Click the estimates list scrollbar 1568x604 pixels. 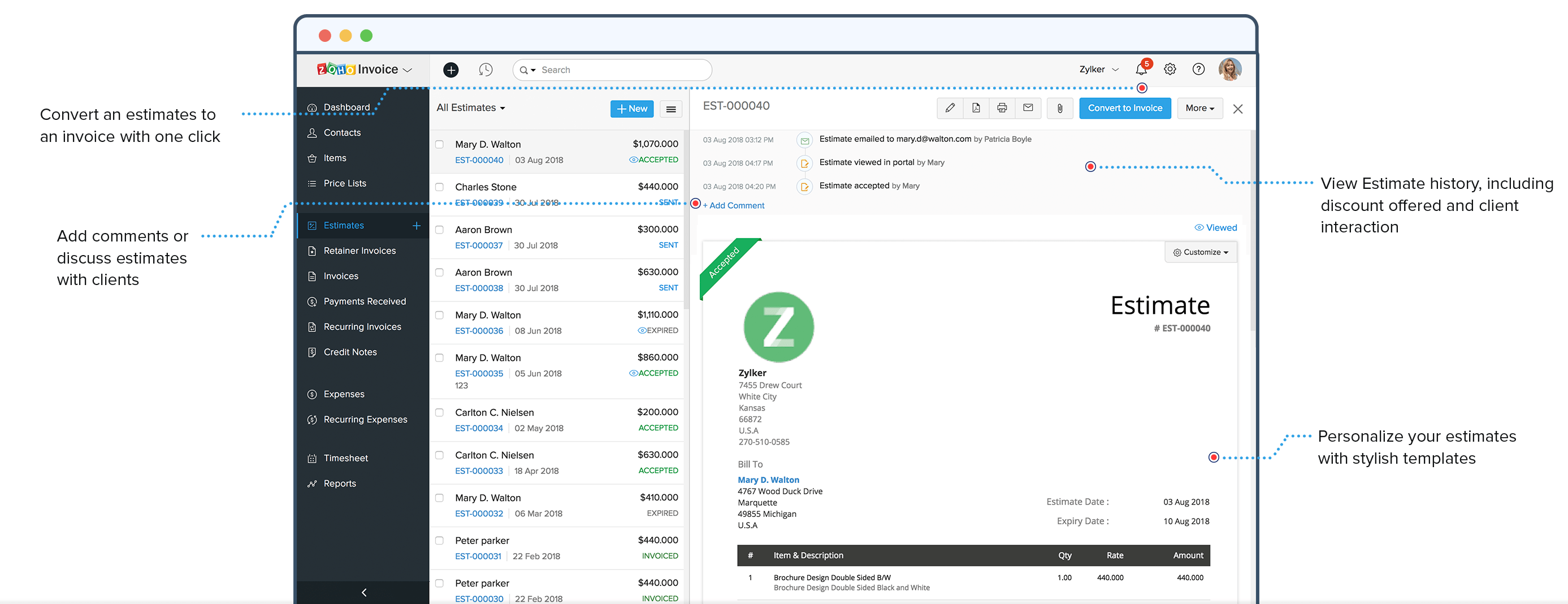[x=686, y=219]
